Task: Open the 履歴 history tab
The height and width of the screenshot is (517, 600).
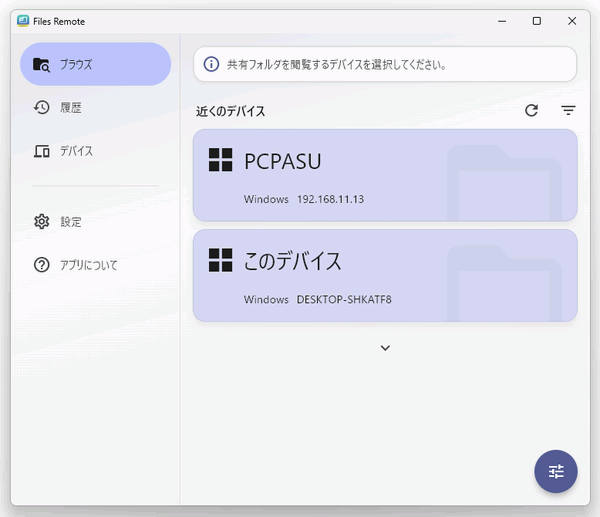Action: coord(95,108)
